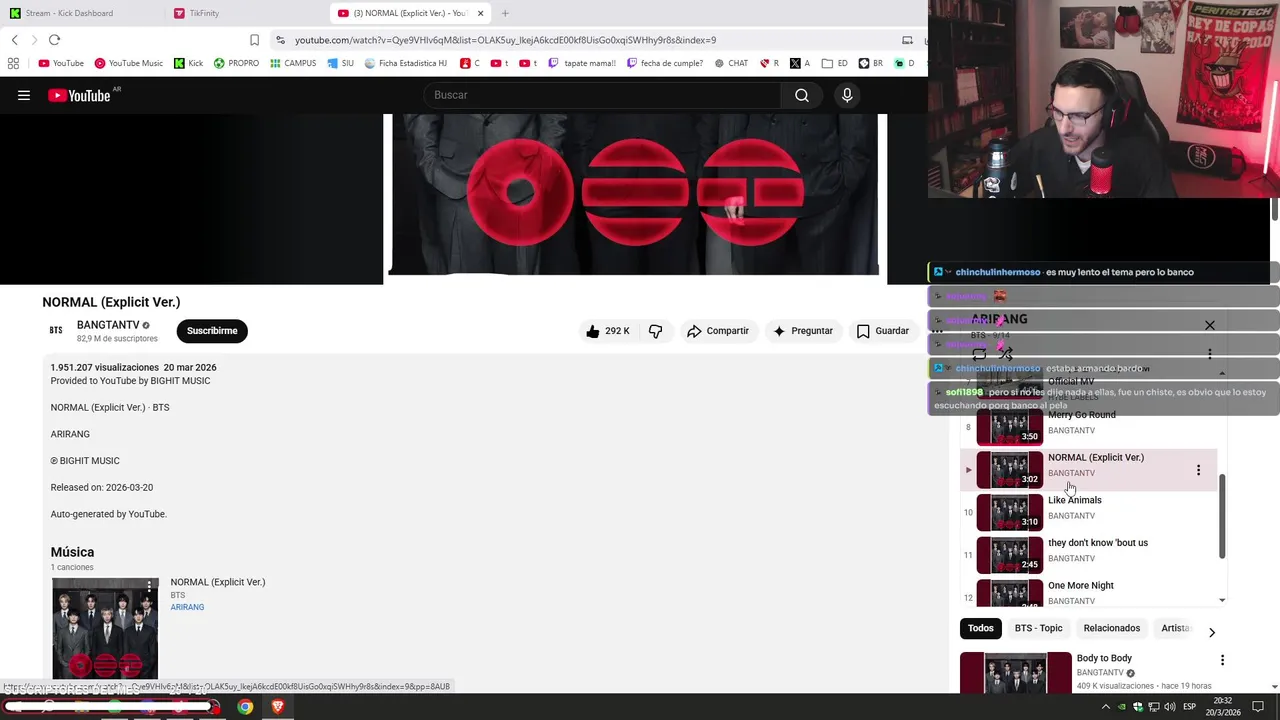Screen dimensions: 1280x720
Task: Open options for Body to Body video
Action: coord(1222,660)
